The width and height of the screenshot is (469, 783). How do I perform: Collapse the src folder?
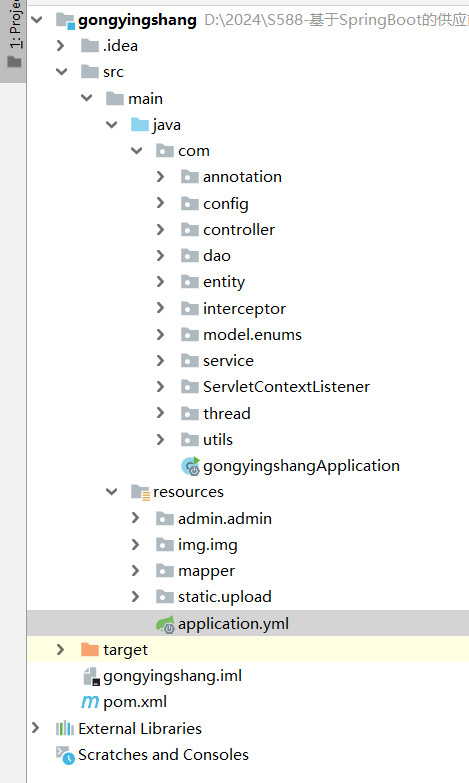click(61, 71)
